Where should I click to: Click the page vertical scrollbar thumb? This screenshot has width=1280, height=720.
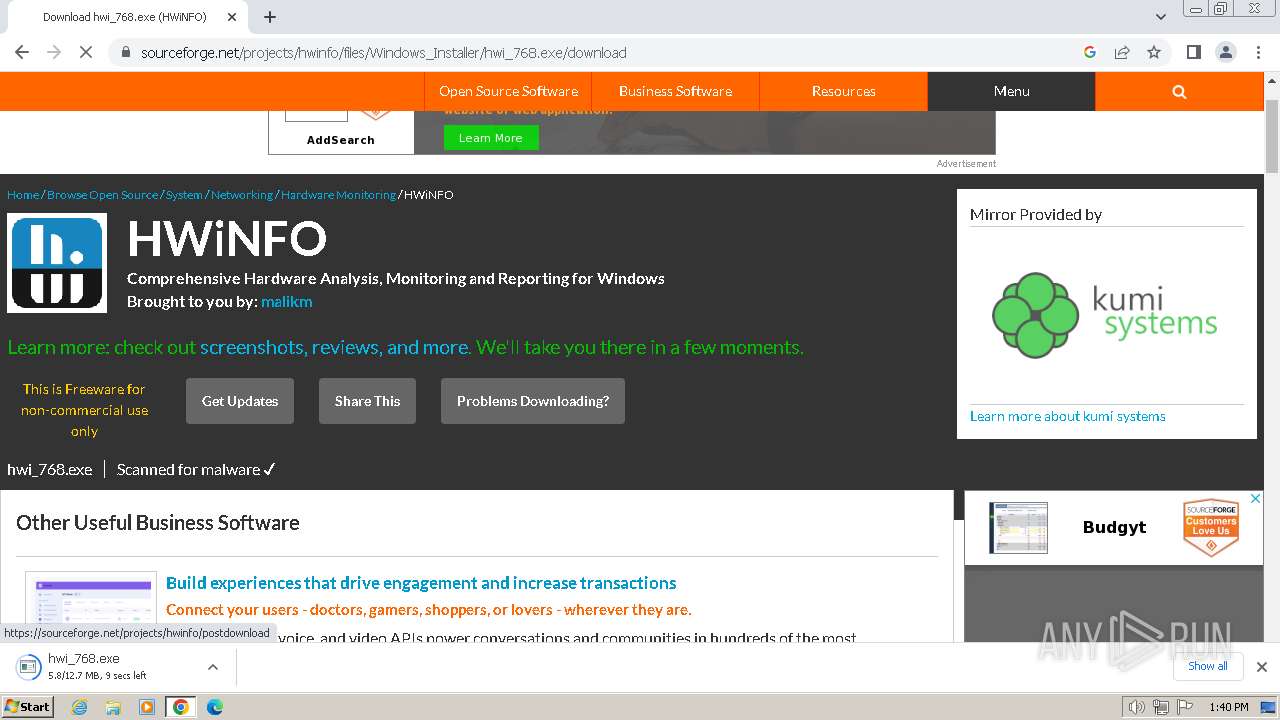pyautogui.click(x=1272, y=136)
